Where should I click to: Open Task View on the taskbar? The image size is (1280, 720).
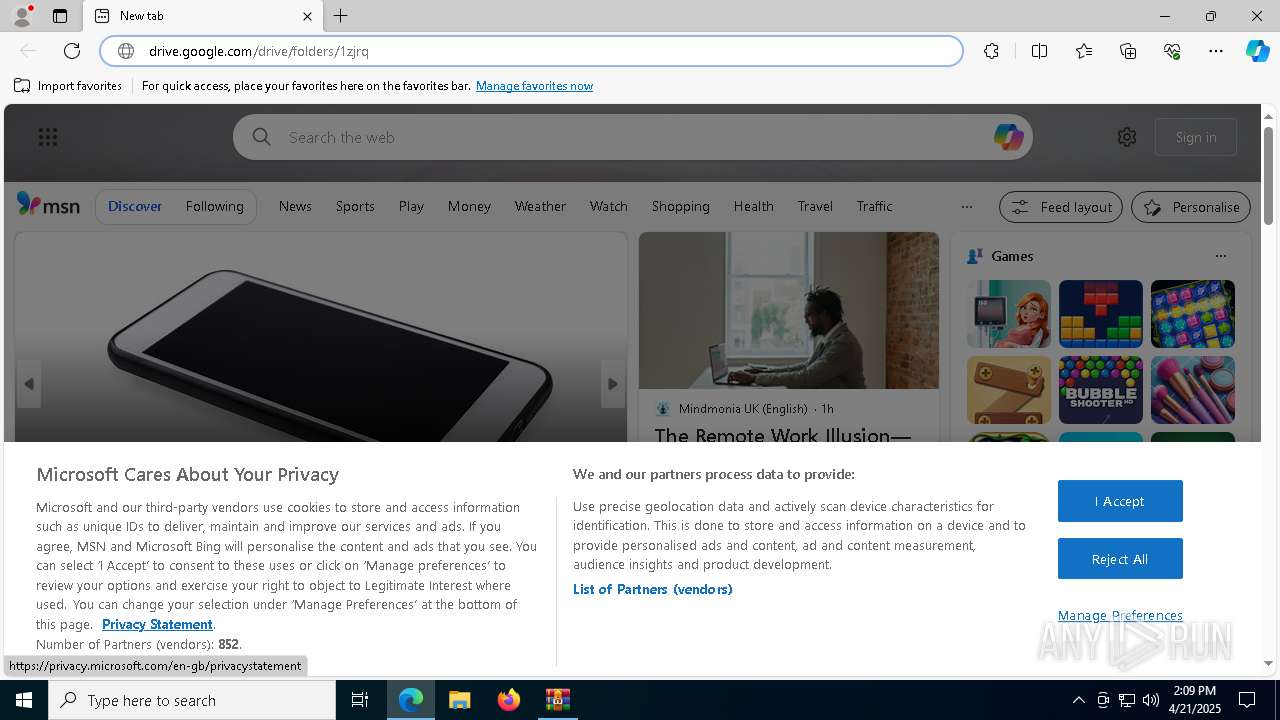[360, 700]
